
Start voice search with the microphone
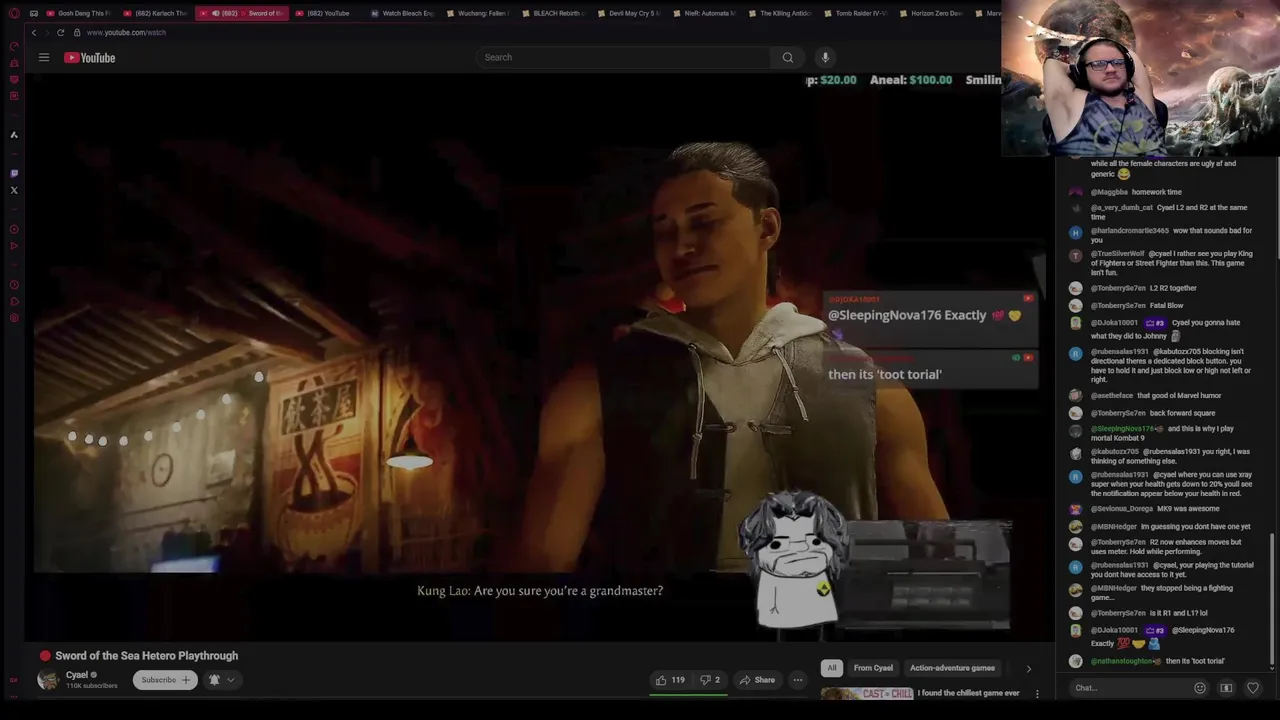tap(825, 57)
